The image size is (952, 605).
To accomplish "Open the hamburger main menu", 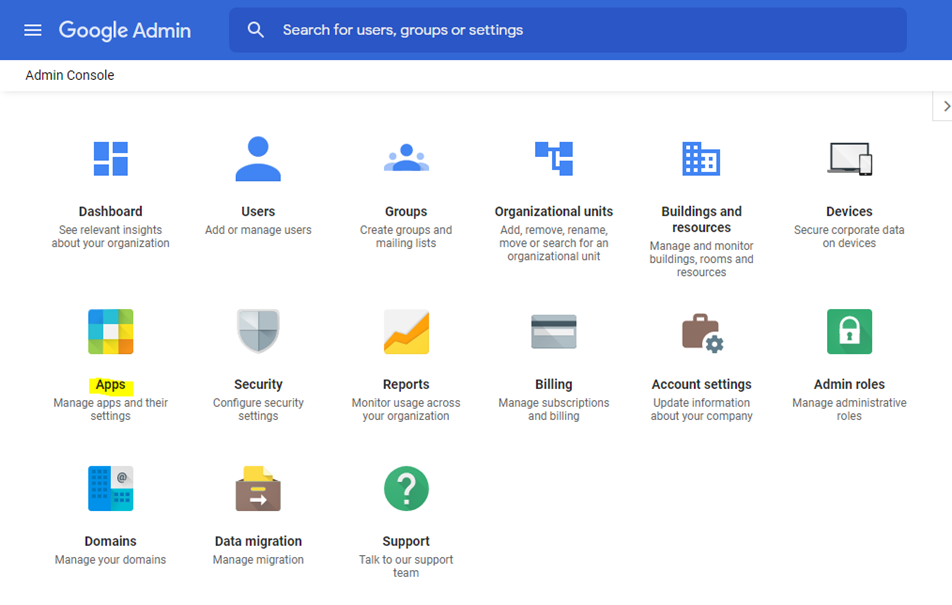I will tap(33, 30).
